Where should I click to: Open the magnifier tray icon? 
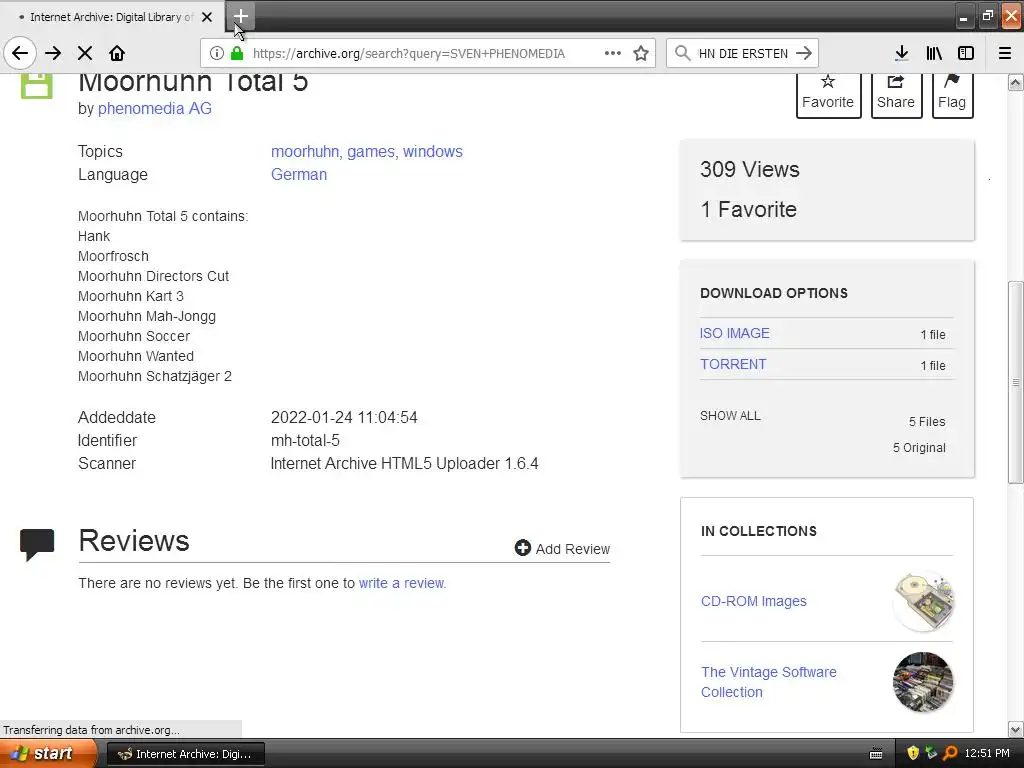coord(950,754)
